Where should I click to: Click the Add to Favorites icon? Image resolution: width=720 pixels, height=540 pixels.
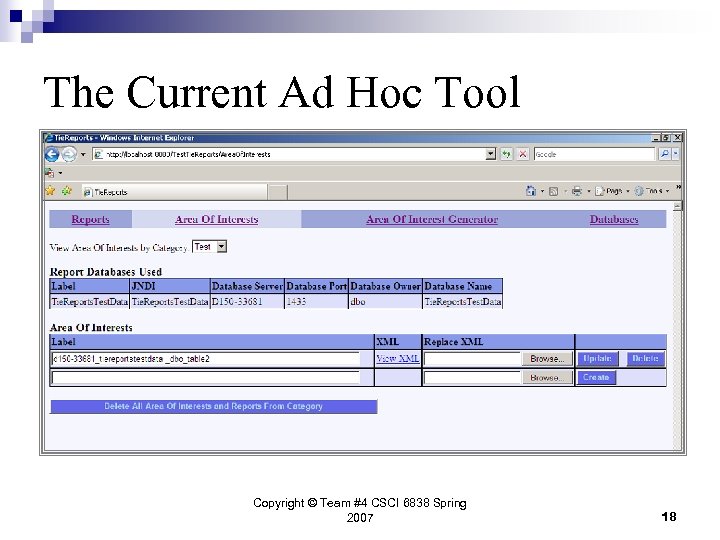67,191
